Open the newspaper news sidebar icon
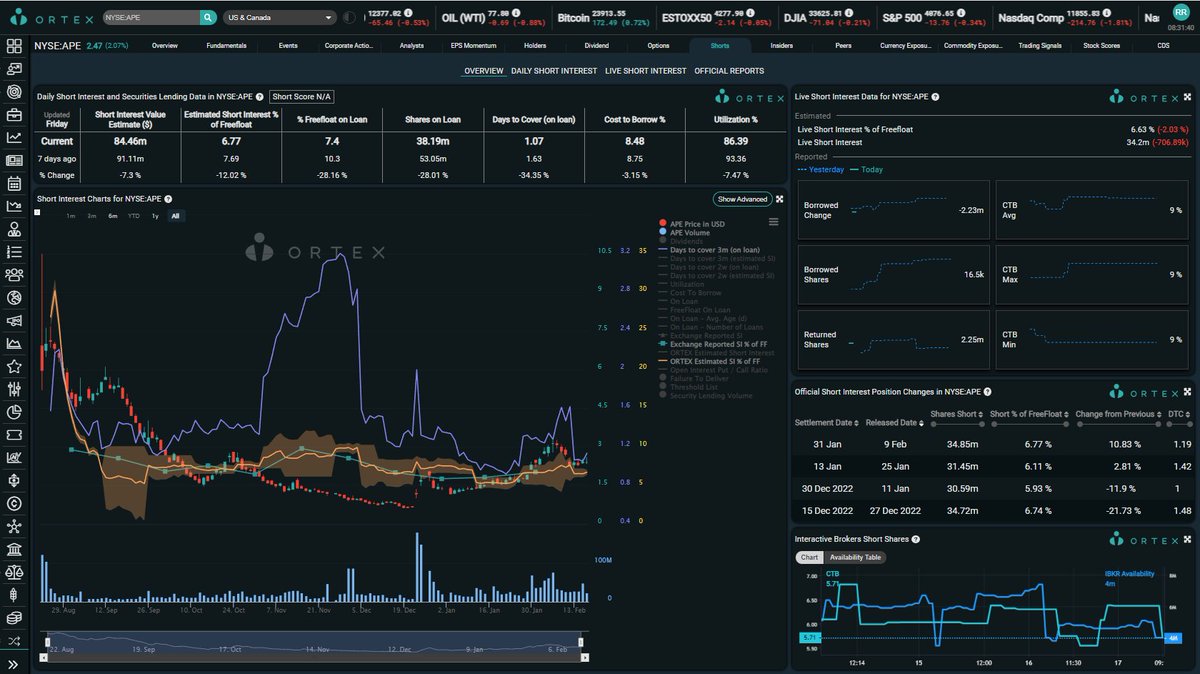This screenshot has height=674, width=1200. pos(14,160)
